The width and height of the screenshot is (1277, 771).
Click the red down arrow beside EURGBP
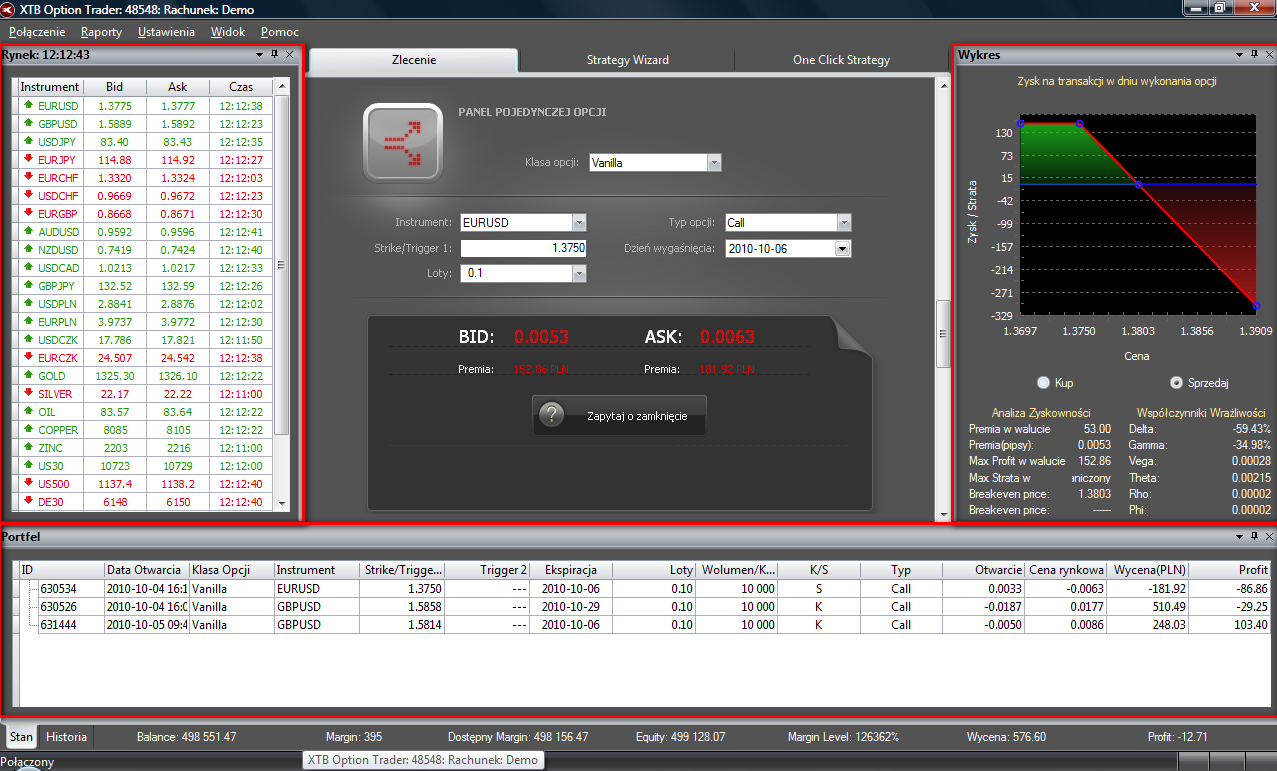point(28,213)
